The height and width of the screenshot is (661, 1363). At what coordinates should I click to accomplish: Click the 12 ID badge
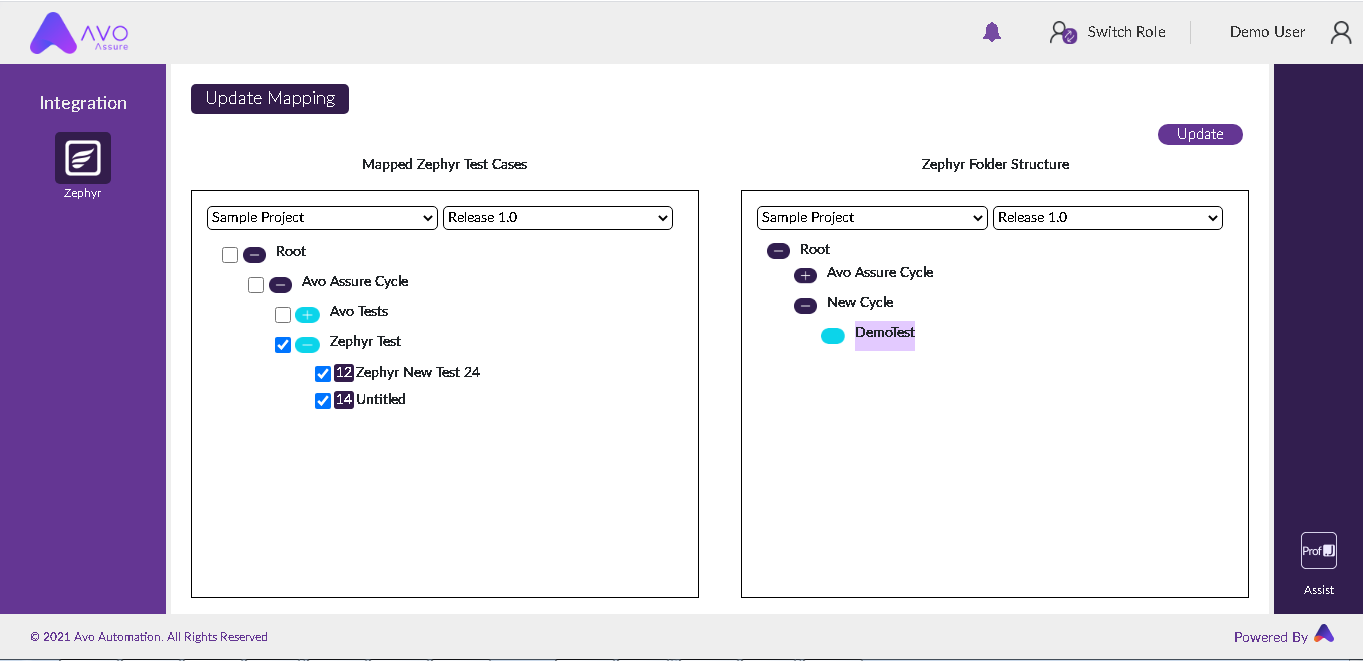[x=344, y=372]
